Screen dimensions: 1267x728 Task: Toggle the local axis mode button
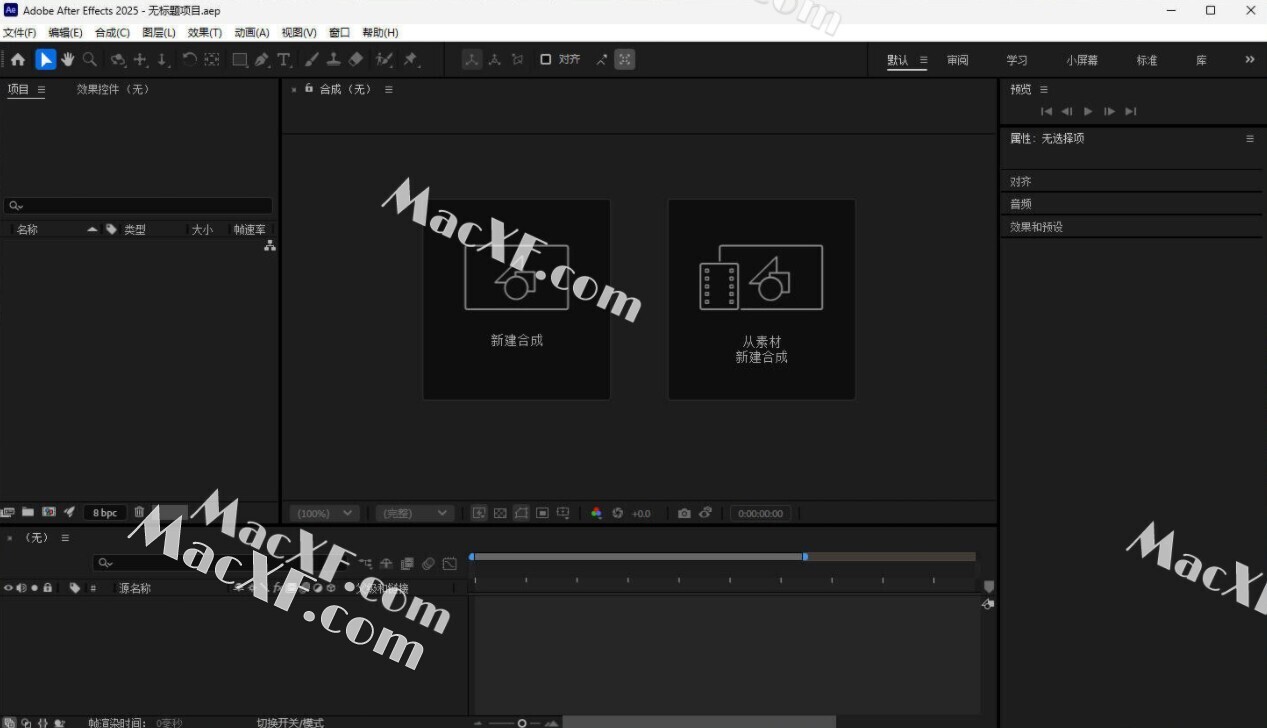point(471,60)
